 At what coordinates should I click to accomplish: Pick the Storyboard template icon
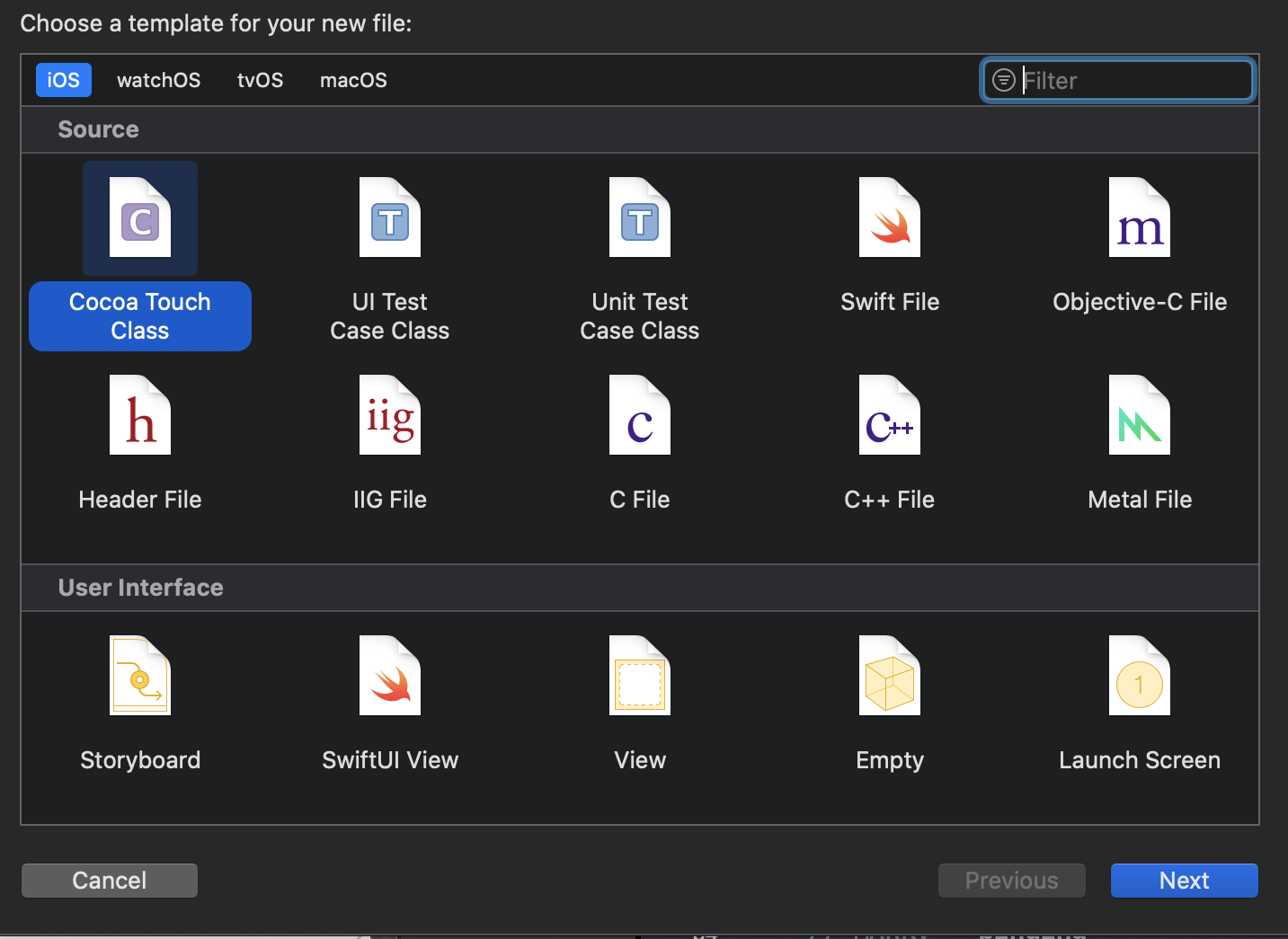(140, 676)
